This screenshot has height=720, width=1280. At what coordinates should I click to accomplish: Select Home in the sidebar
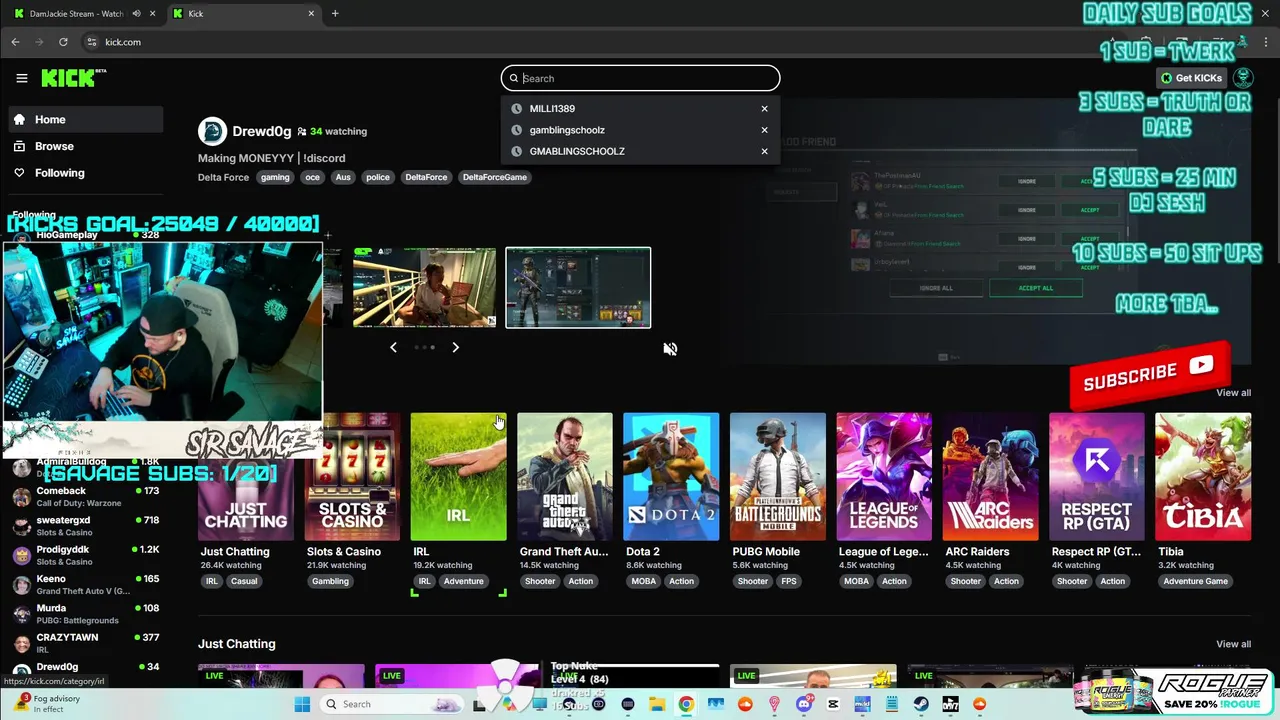(x=86, y=119)
